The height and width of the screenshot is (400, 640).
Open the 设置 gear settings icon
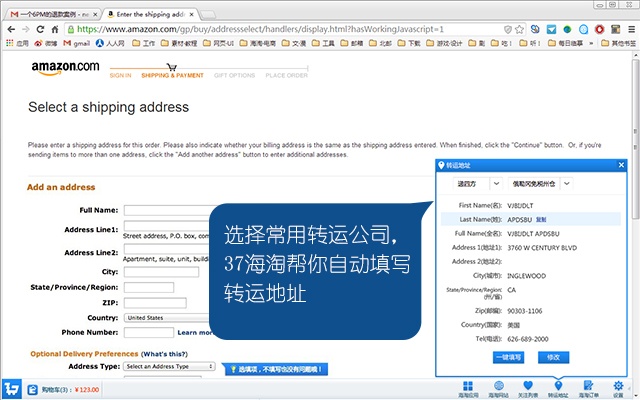coord(618,386)
